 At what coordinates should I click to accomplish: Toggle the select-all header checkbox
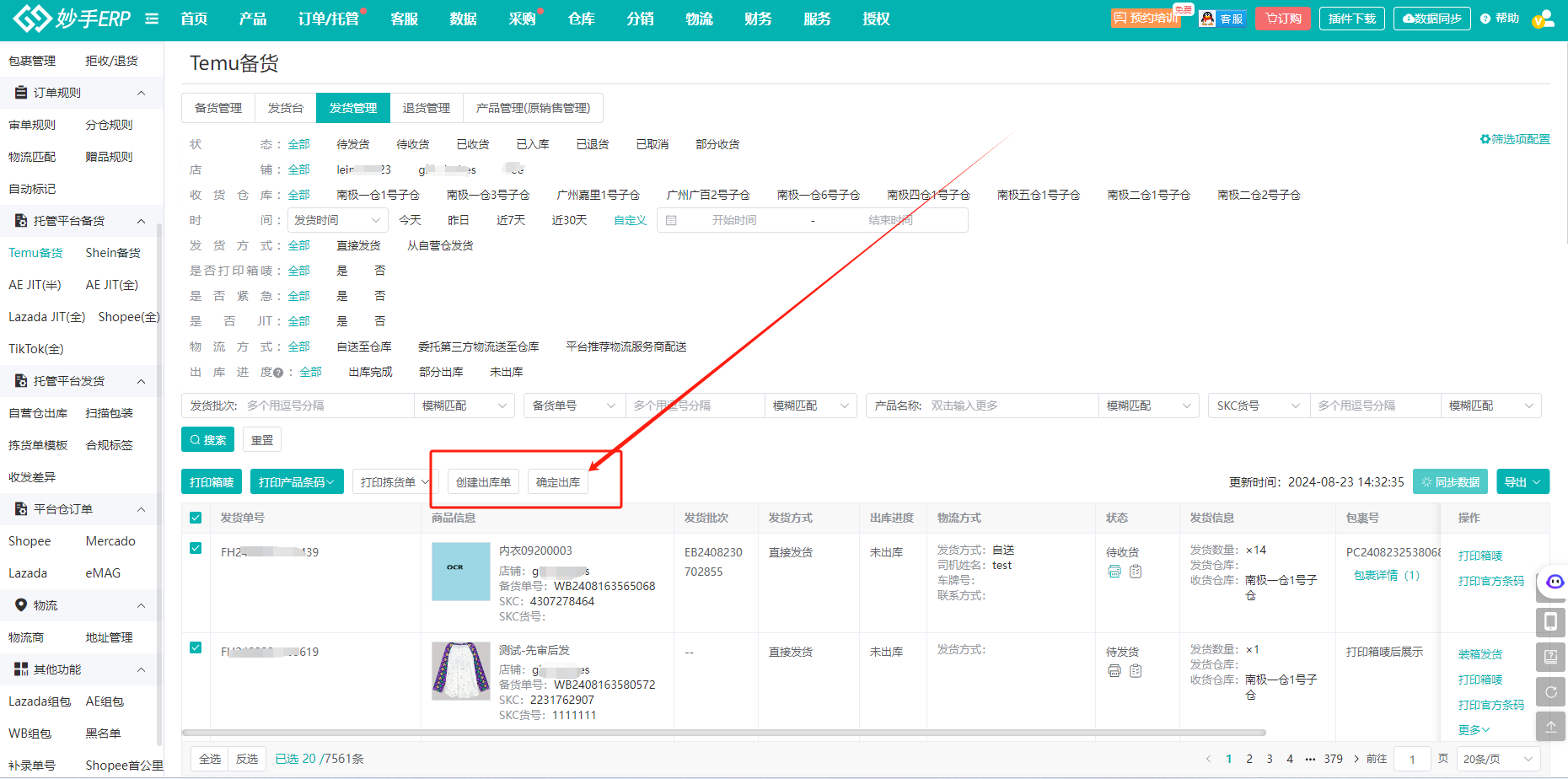[x=196, y=518]
